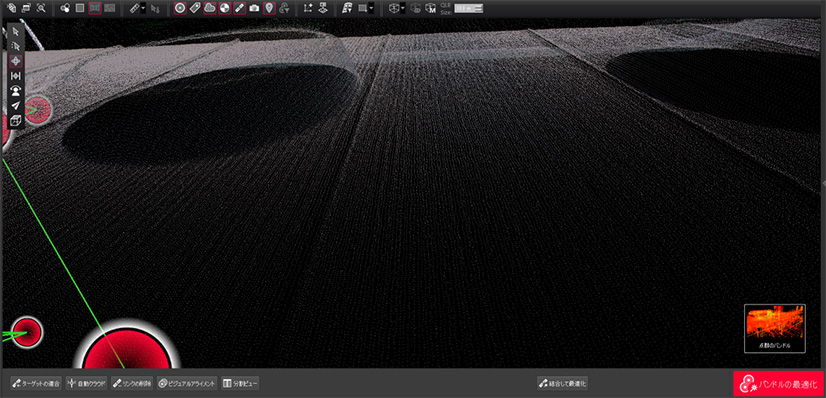Image resolution: width=826 pixels, height=398 pixels.
Task: Click the stacked-layers icon at toolbar start
Action: (12, 8)
